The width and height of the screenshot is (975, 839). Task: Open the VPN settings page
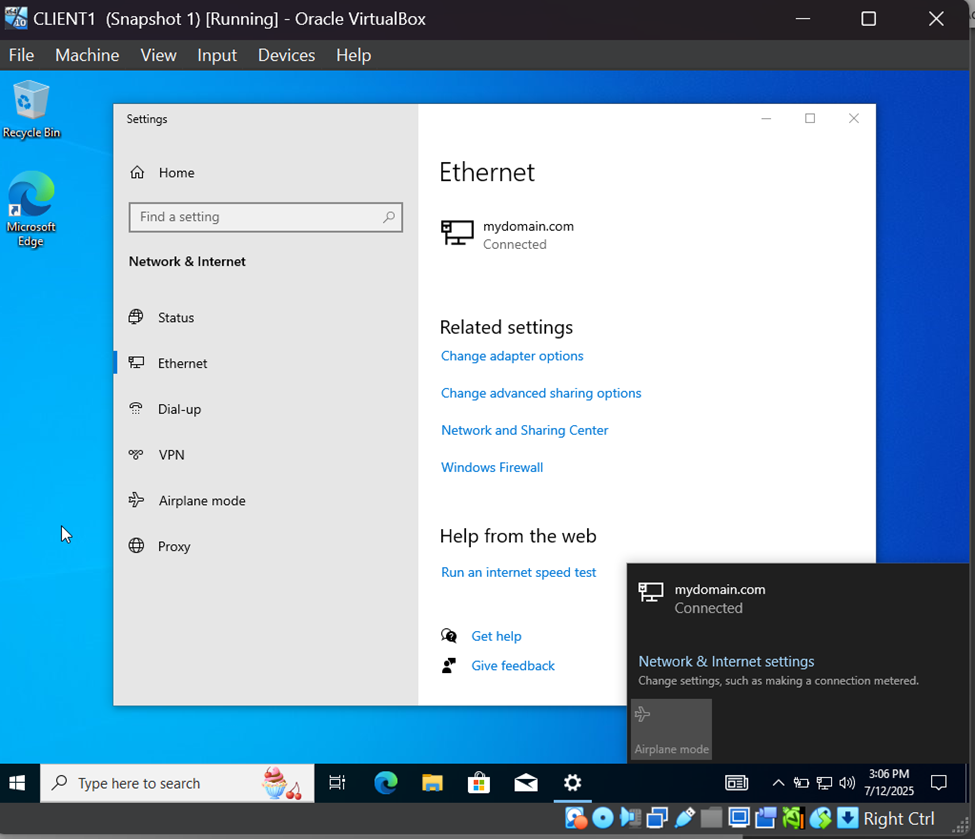click(157, 455)
